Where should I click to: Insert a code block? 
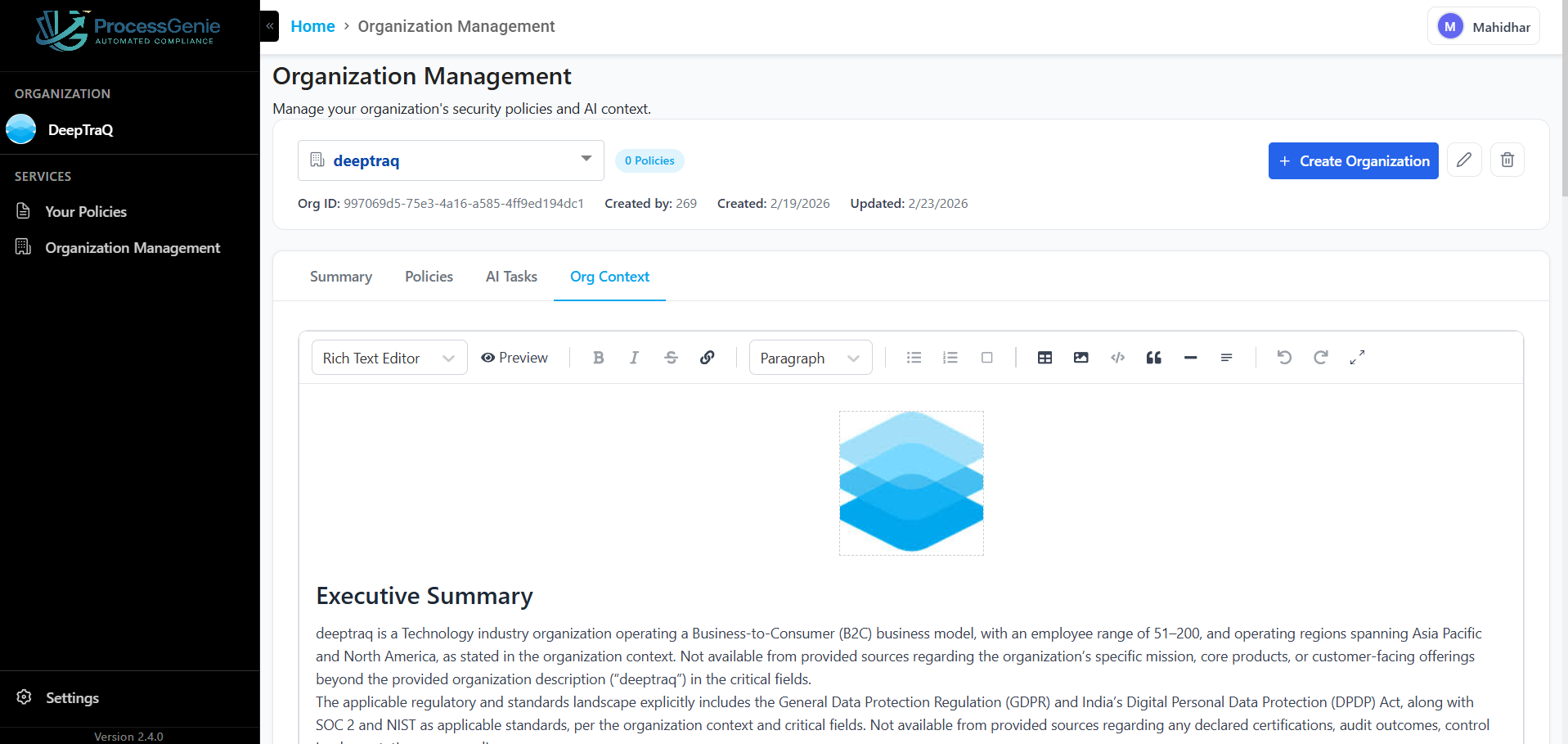pos(1117,358)
